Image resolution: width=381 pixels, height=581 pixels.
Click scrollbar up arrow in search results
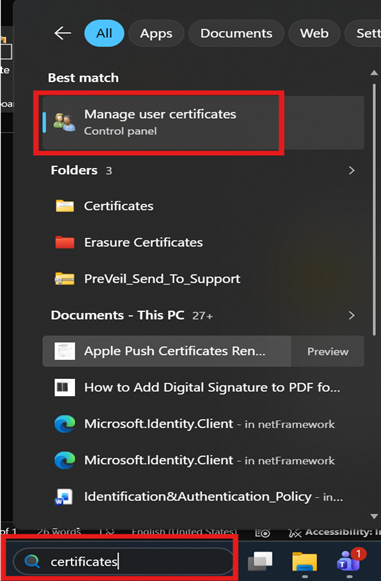tap(374, 73)
